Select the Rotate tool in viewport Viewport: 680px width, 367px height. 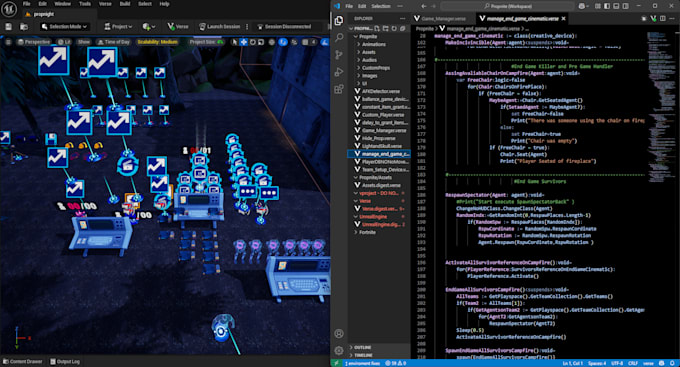[x=252, y=42]
